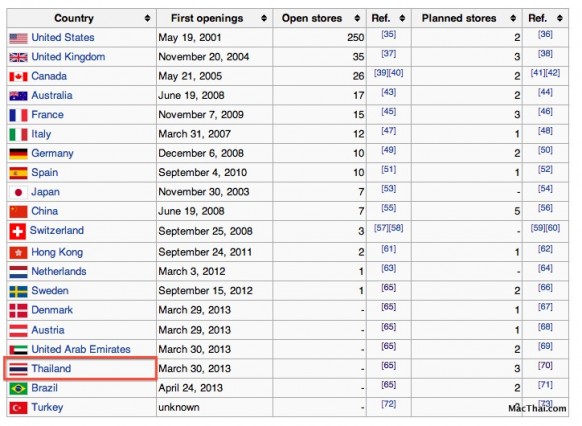This screenshot has width=582, height=426.
Task: Open the United Kingdom link
Action: [68, 57]
